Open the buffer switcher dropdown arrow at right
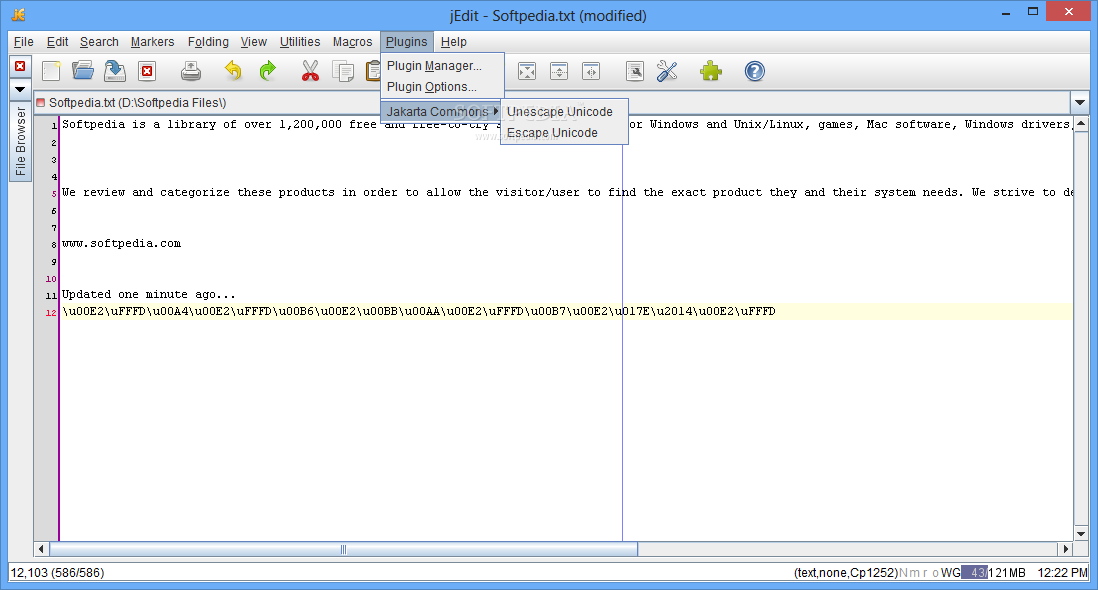This screenshot has height=590, width=1098. tap(1080, 103)
